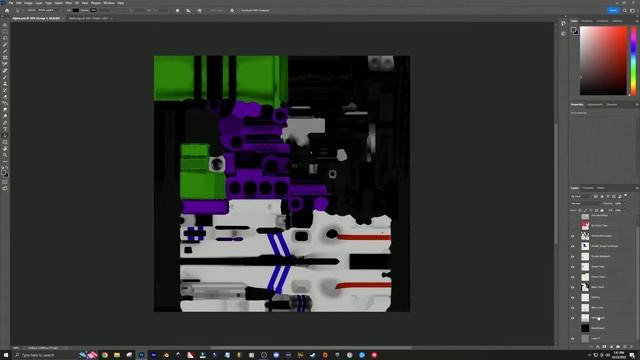The height and width of the screenshot is (360, 640).
Task: Open the collapsed History panel icon
Action: 563,24
